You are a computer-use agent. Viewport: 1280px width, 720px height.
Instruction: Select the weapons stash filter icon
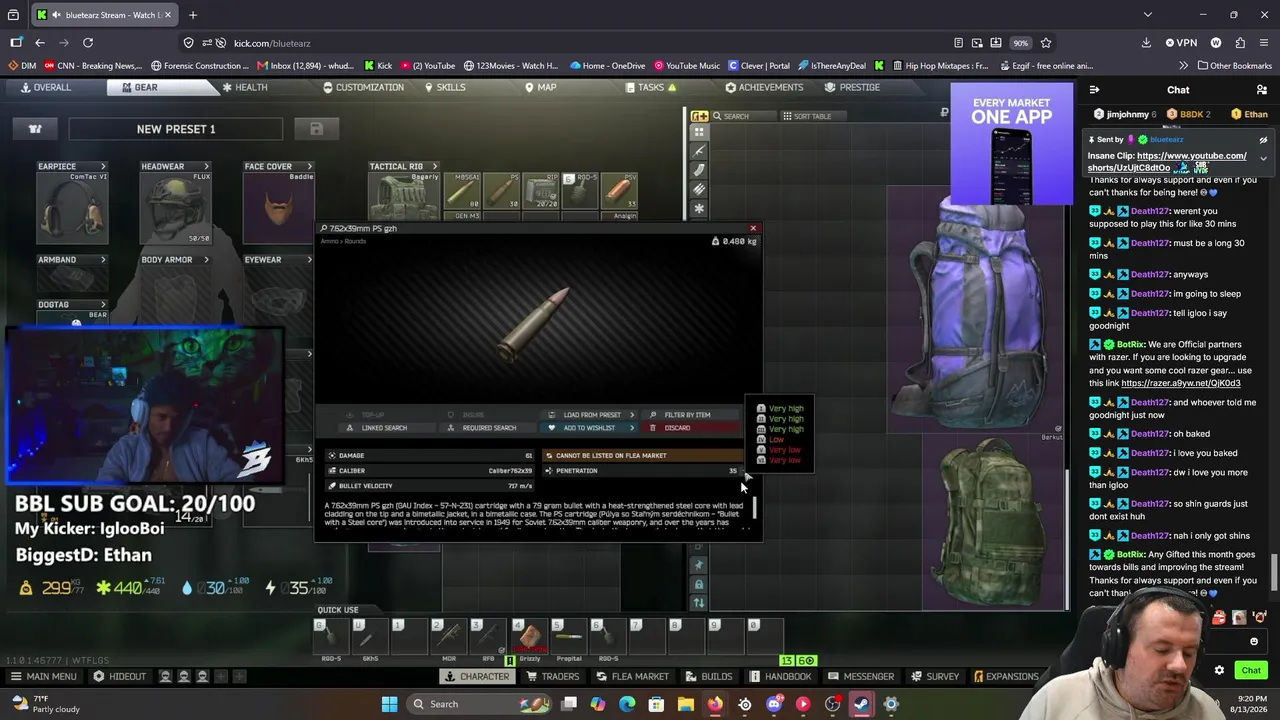(699, 151)
